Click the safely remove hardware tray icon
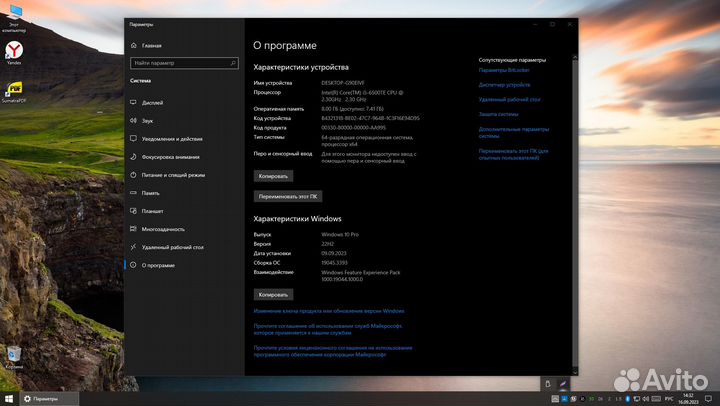The height and width of the screenshot is (406, 720). coord(547,384)
